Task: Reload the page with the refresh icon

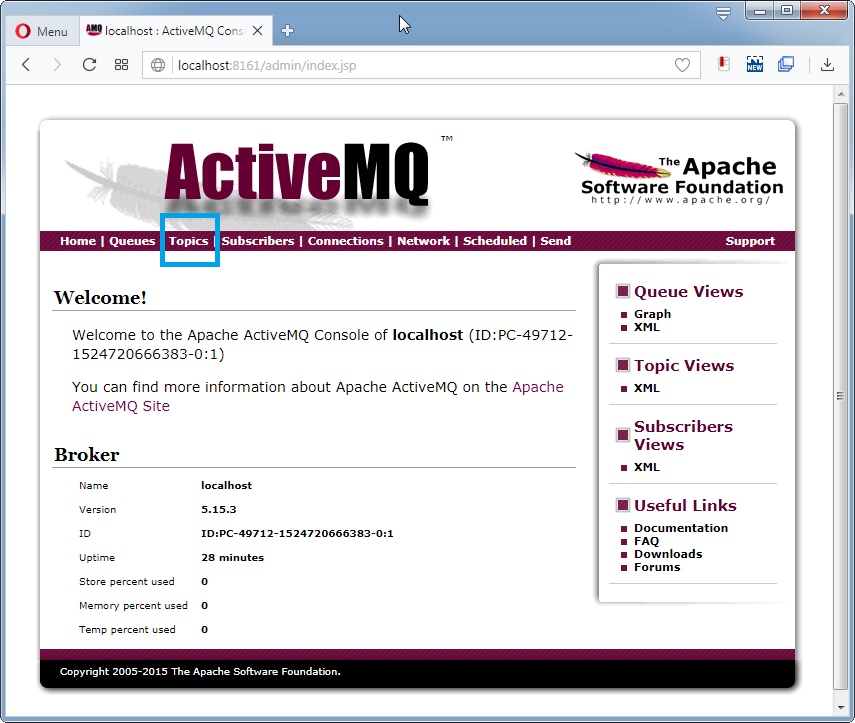Action: pos(89,65)
